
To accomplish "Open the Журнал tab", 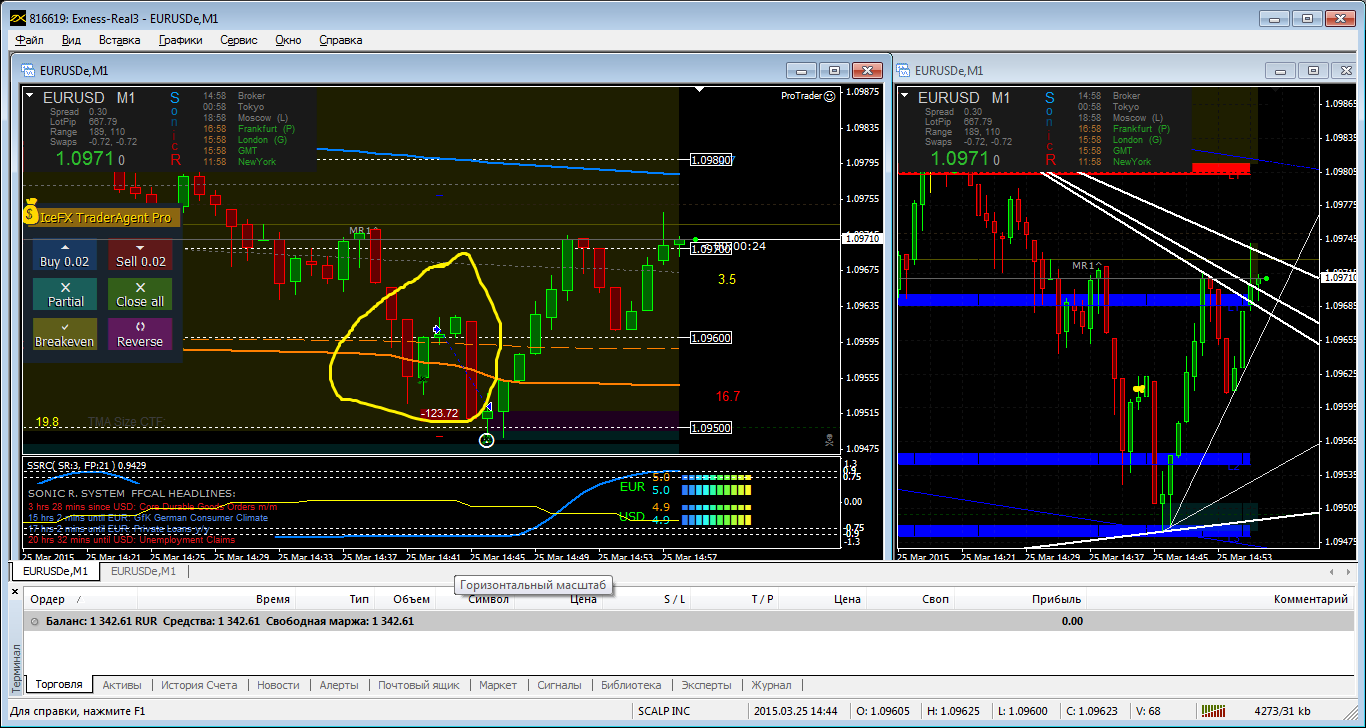I will click(x=771, y=685).
